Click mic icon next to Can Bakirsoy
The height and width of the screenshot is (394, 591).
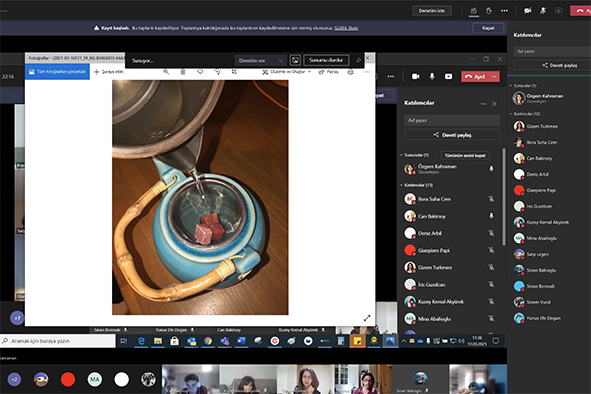click(491, 216)
